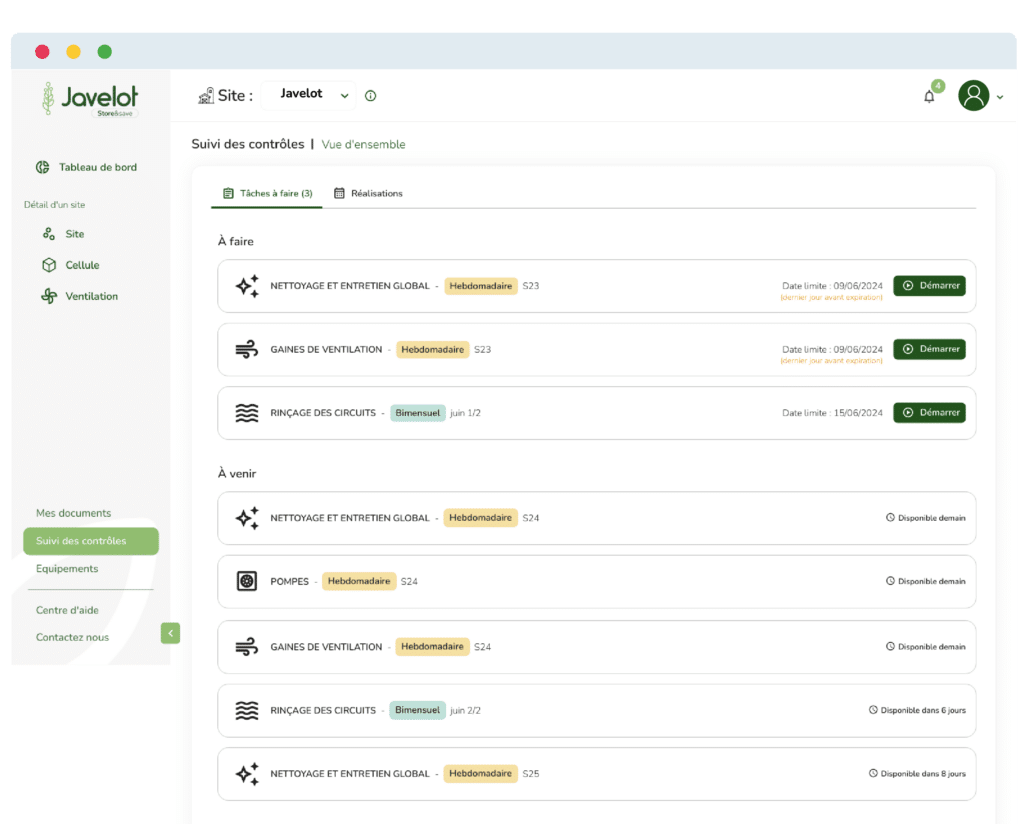The height and width of the screenshot is (824, 1024).
Task: Start the Nettoyage et Entretien Global S23 task
Action: coord(929,286)
